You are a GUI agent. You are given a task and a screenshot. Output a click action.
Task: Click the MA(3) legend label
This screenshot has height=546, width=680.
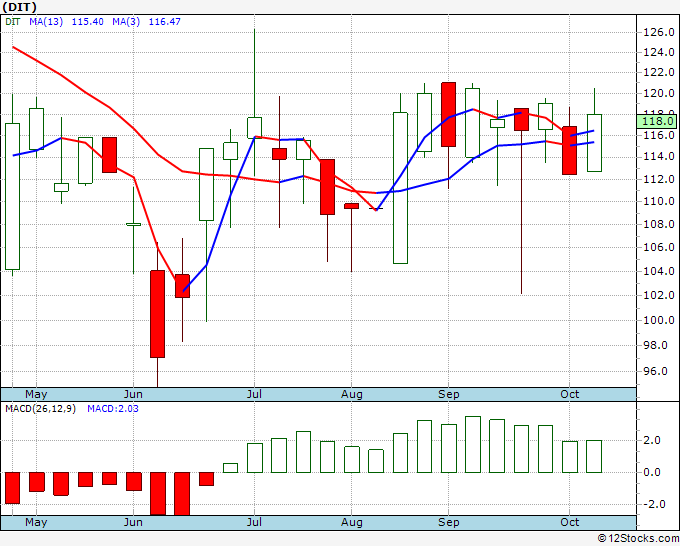pos(126,21)
